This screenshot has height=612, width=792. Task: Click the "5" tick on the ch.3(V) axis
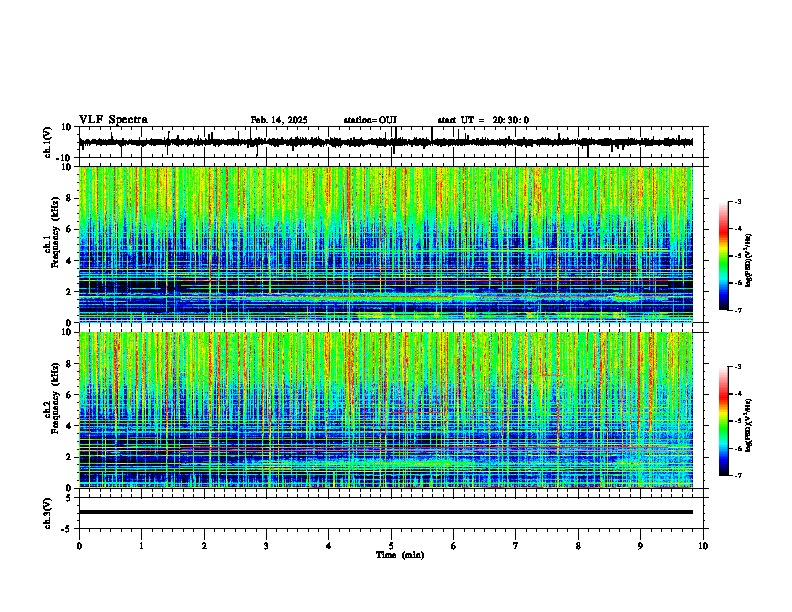69,497
